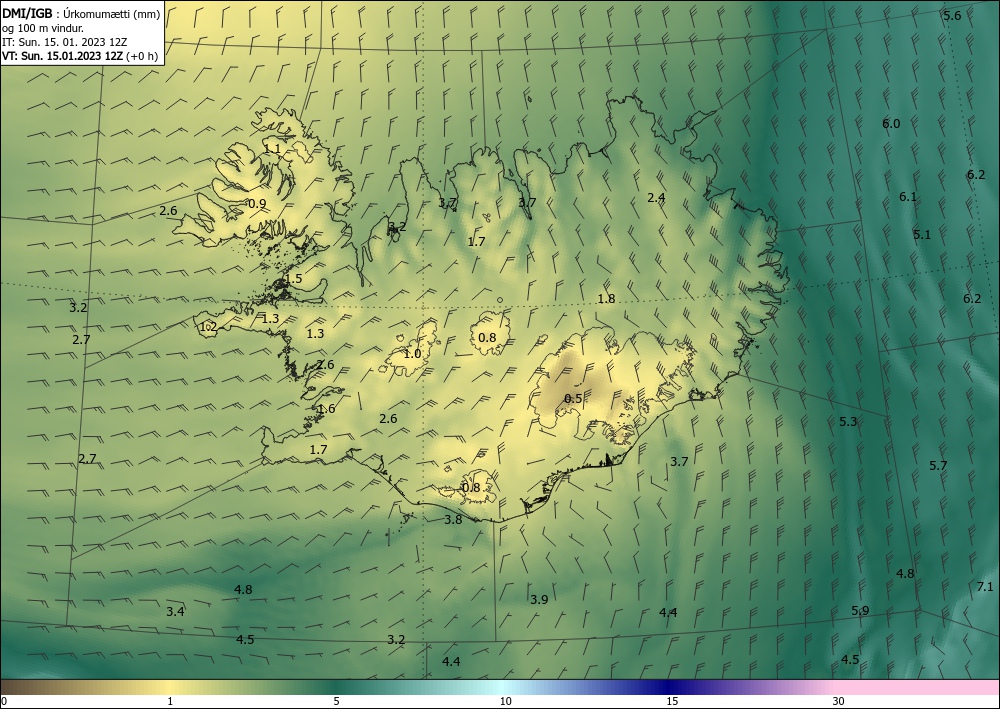Click the 1.2 value on Snæfellsnes tip
This screenshot has height=709, width=1000.
(x=209, y=327)
